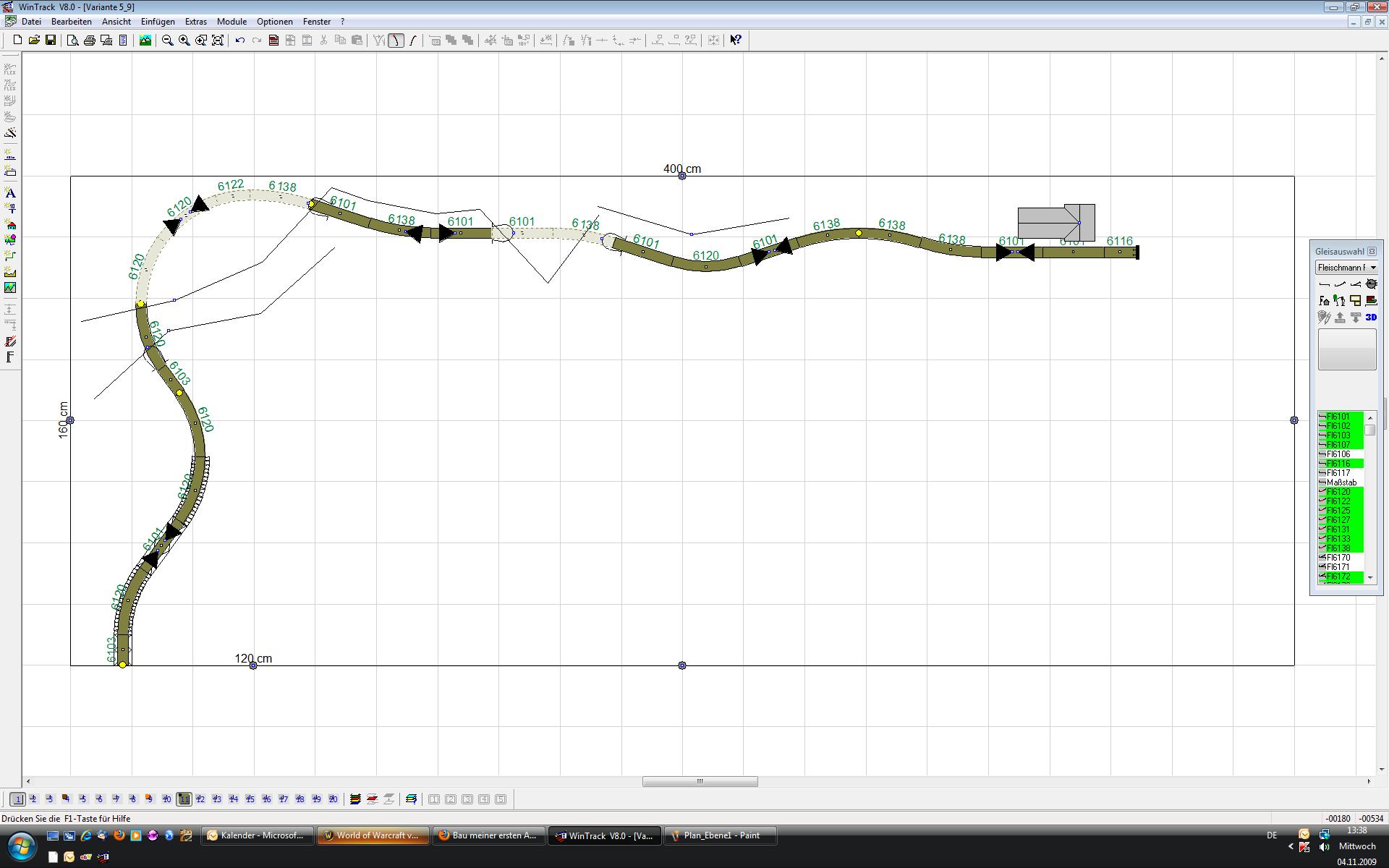
Task: Select turntable category icon in Gleisauswahl
Action: click(x=1371, y=284)
